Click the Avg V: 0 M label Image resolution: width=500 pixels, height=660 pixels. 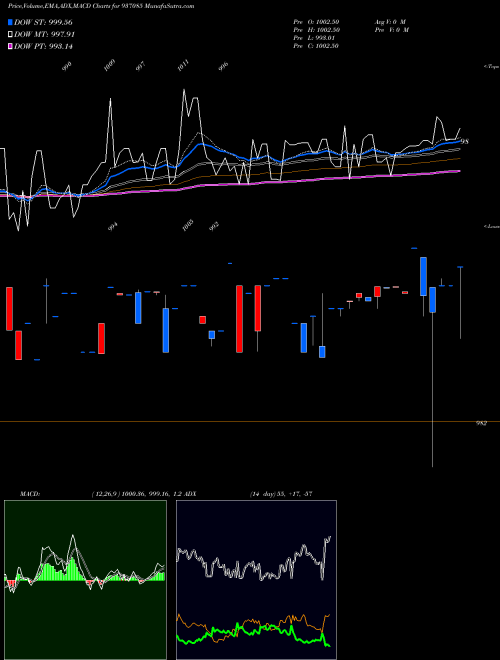pyautogui.click(x=390, y=21)
